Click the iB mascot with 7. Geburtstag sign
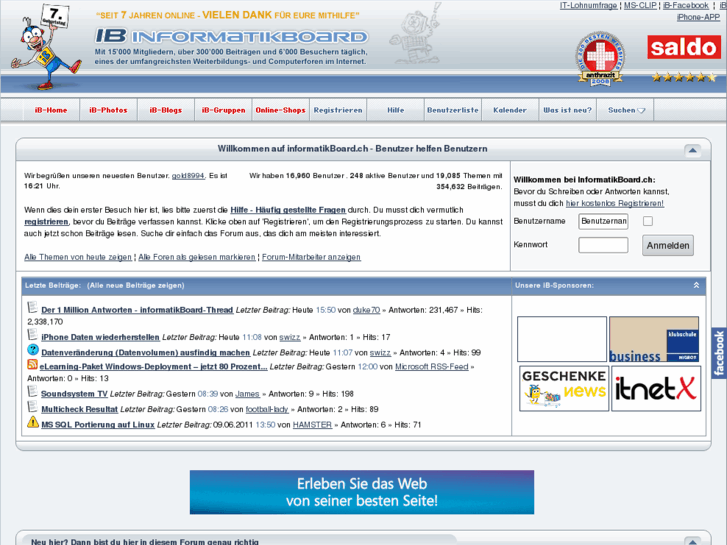 [x=45, y=46]
